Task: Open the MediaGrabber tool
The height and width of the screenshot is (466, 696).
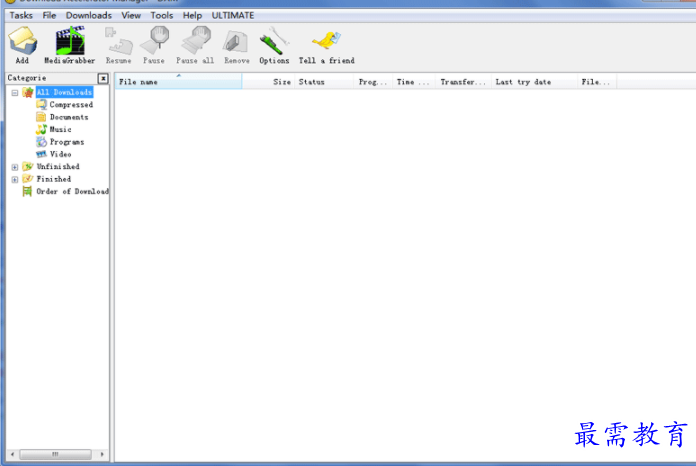Action: tap(70, 41)
